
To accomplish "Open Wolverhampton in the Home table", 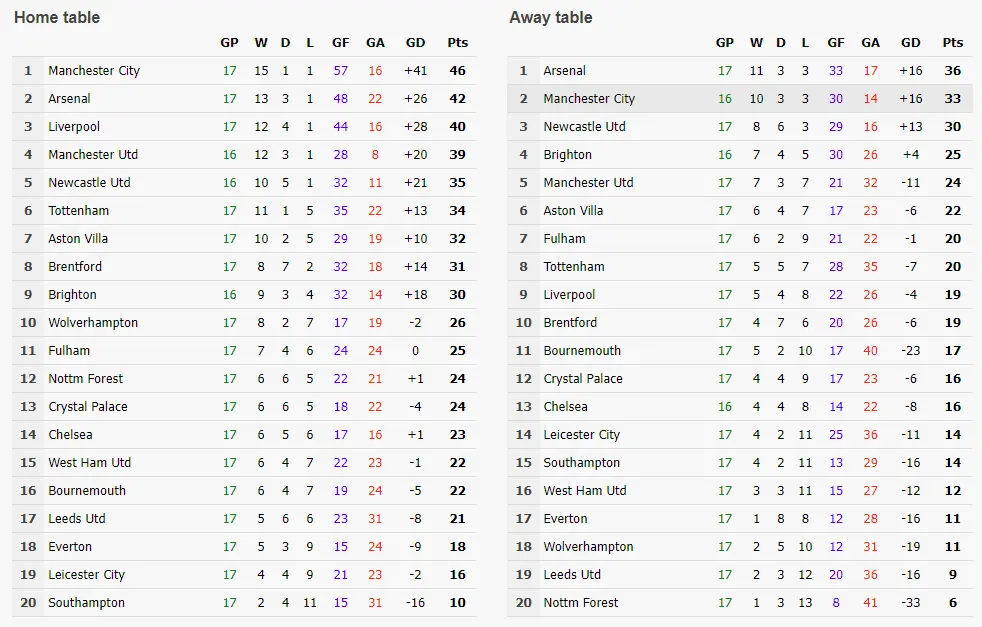I will click(93, 323).
